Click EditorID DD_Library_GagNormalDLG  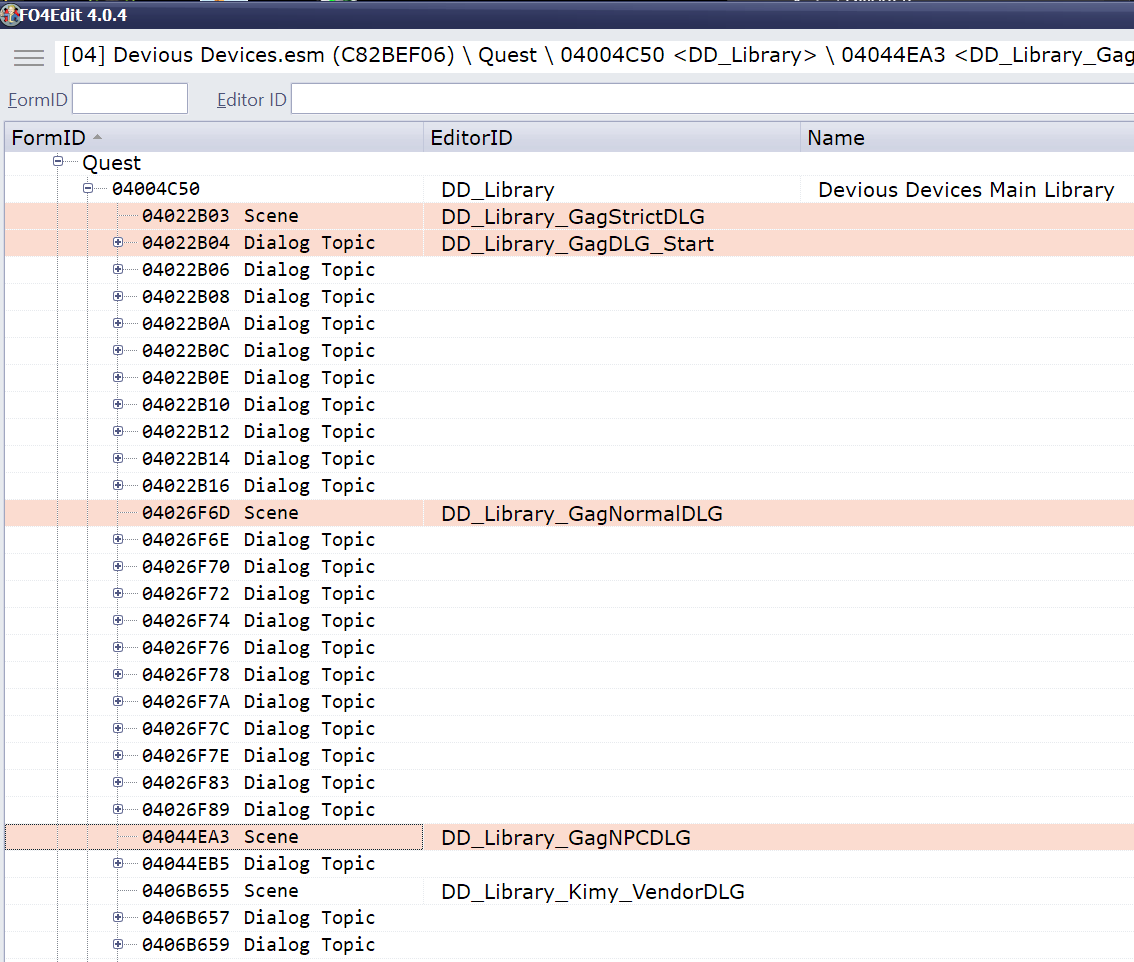pos(581,514)
